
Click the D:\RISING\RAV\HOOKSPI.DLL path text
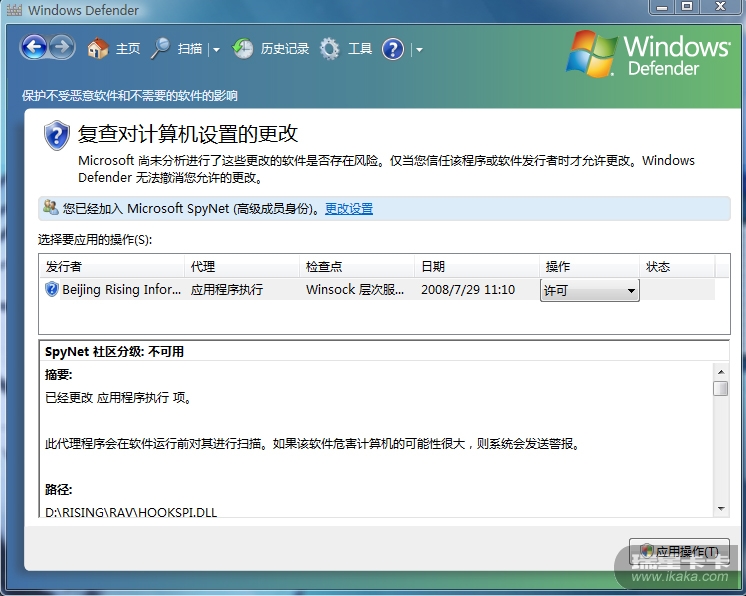pos(131,512)
